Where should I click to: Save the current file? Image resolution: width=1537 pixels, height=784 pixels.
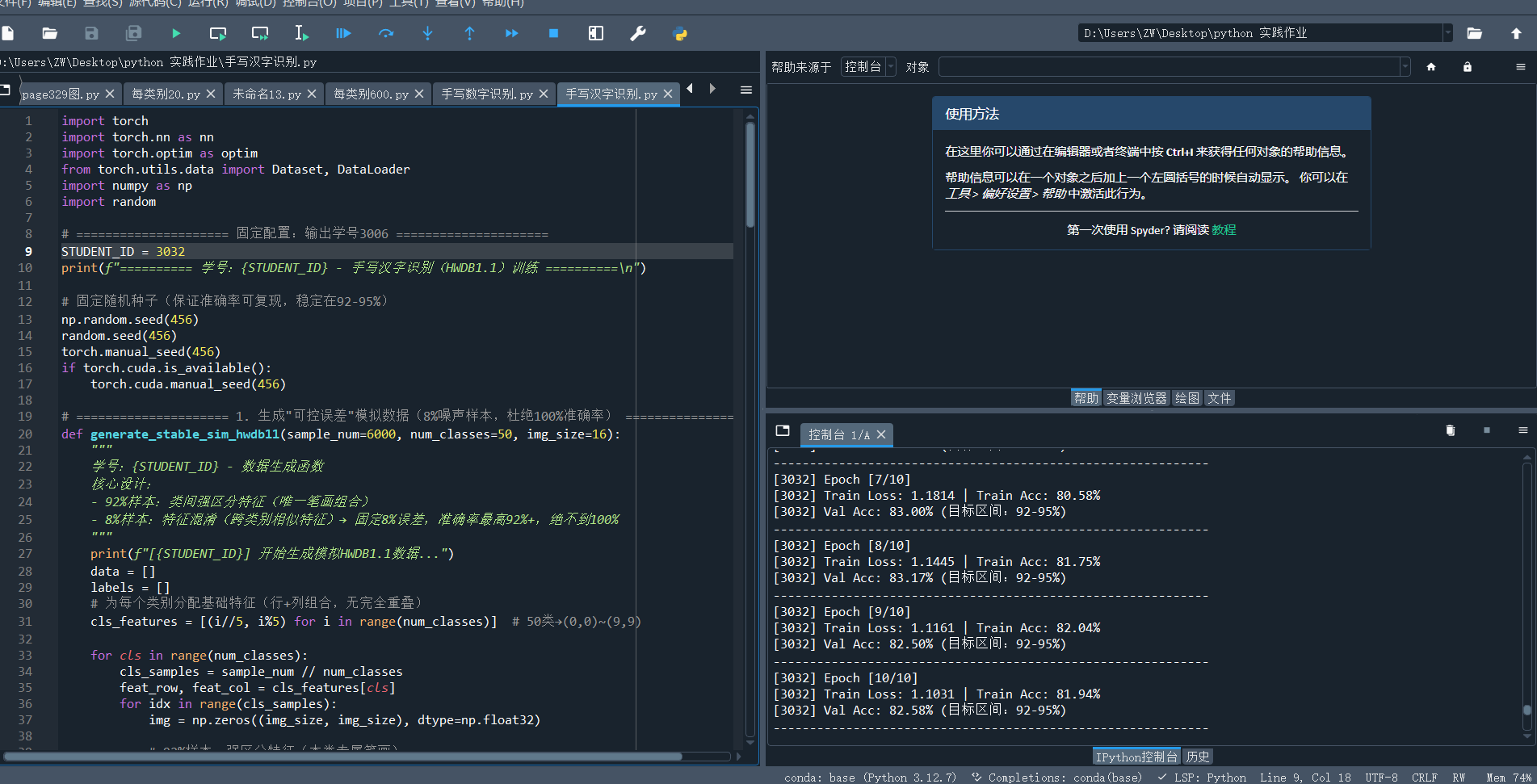pyautogui.click(x=91, y=33)
